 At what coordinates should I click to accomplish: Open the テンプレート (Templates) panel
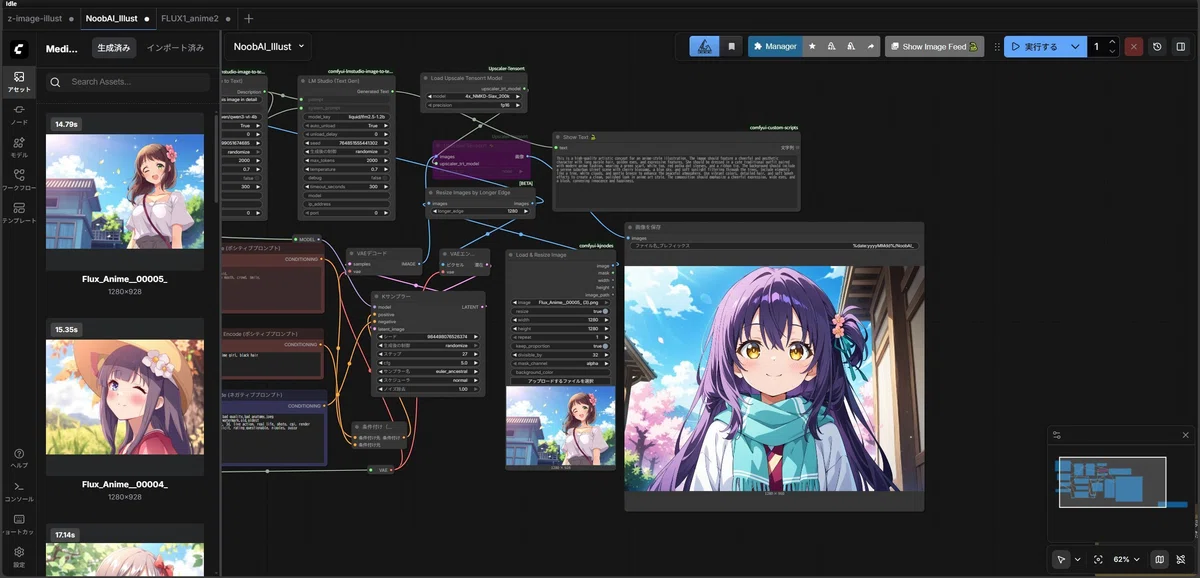coord(19,212)
